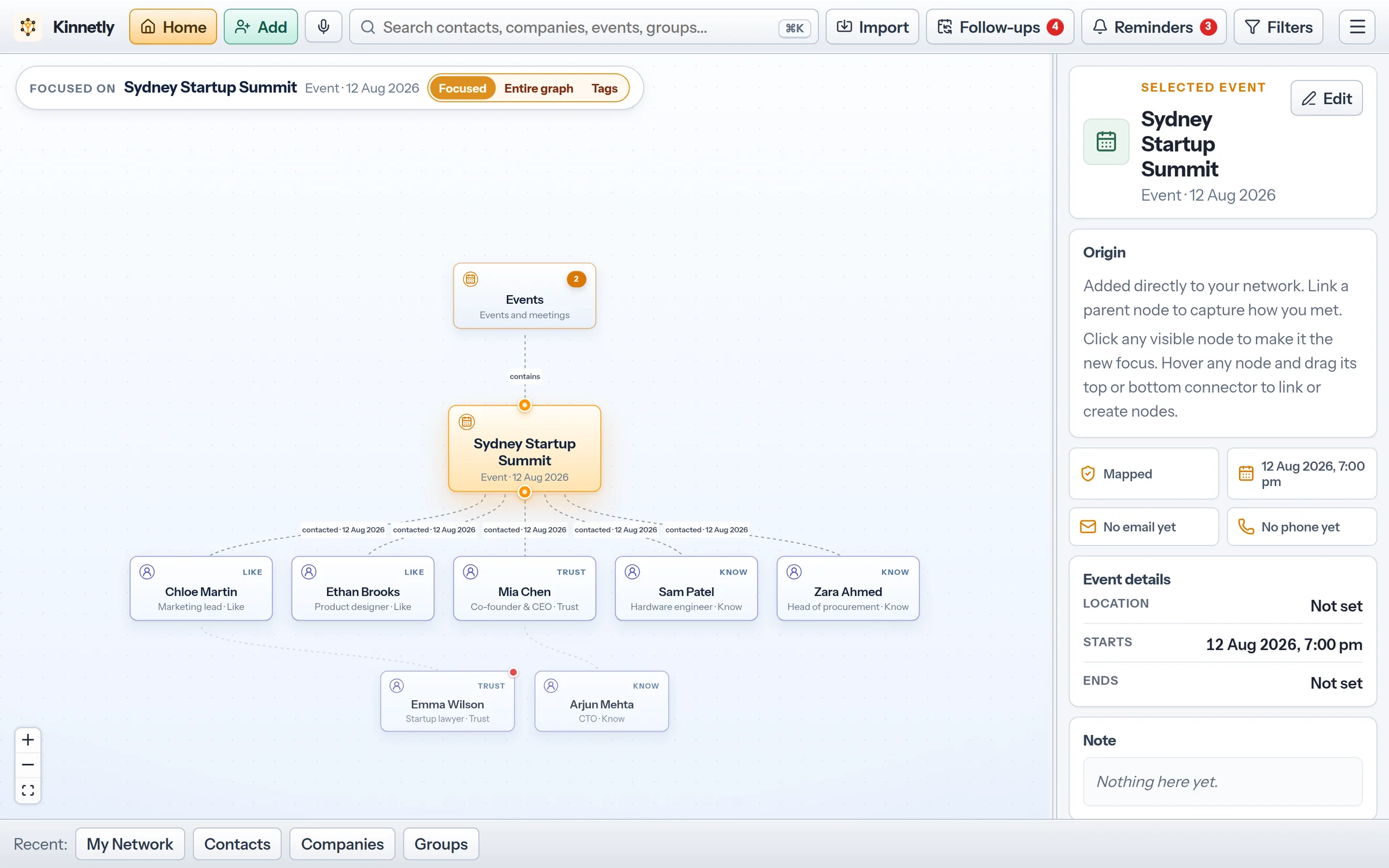Zoom out the graph with minus icon
The height and width of the screenshot is (868, 1389).
28,764
